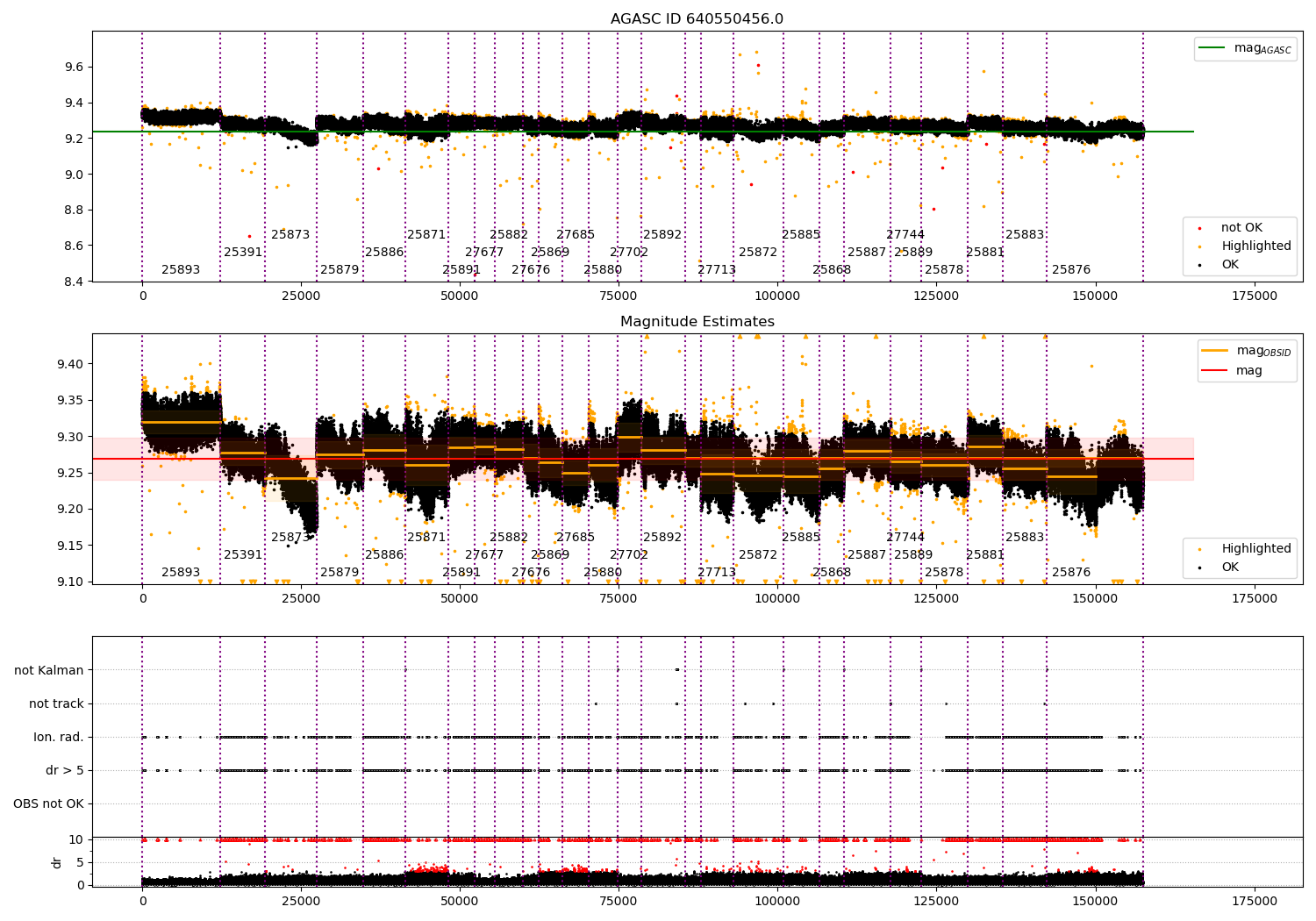Click OBSID label 25872 in top plot

coord(758,253)
